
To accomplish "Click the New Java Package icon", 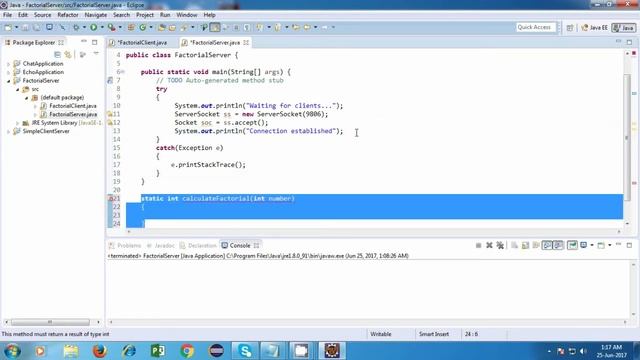I will pyautogui.click(x=131, y=27).
